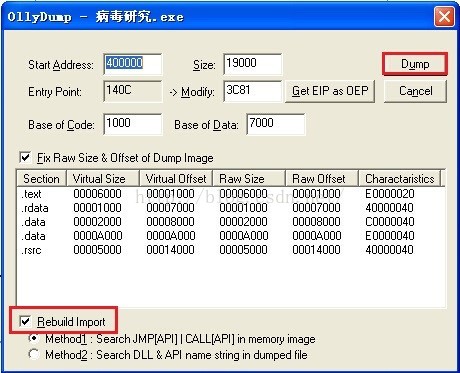Click characteristics value C0000040
460x373 pixels.
(x=390, y=222)
